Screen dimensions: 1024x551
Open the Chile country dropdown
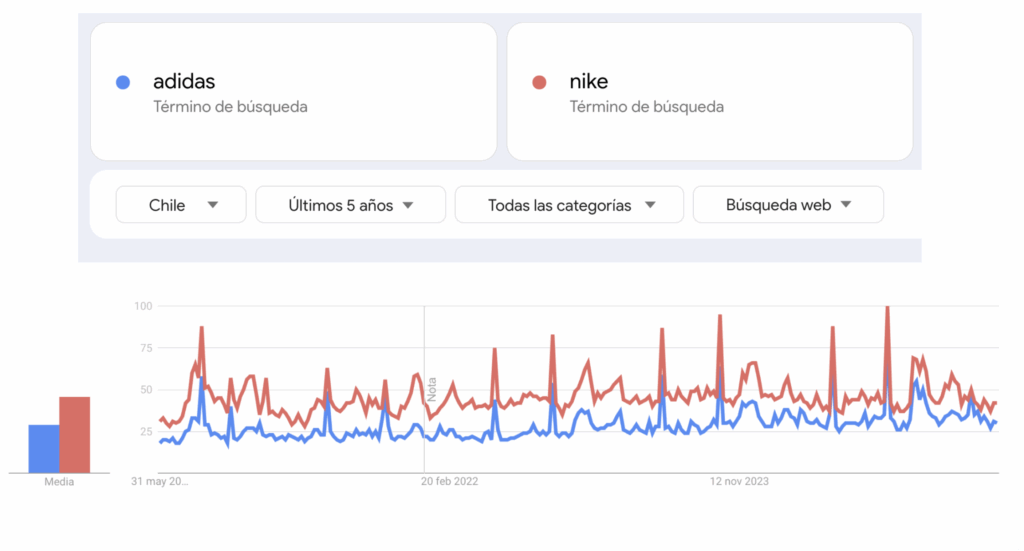pyautogui.click(x=181, y=205)
